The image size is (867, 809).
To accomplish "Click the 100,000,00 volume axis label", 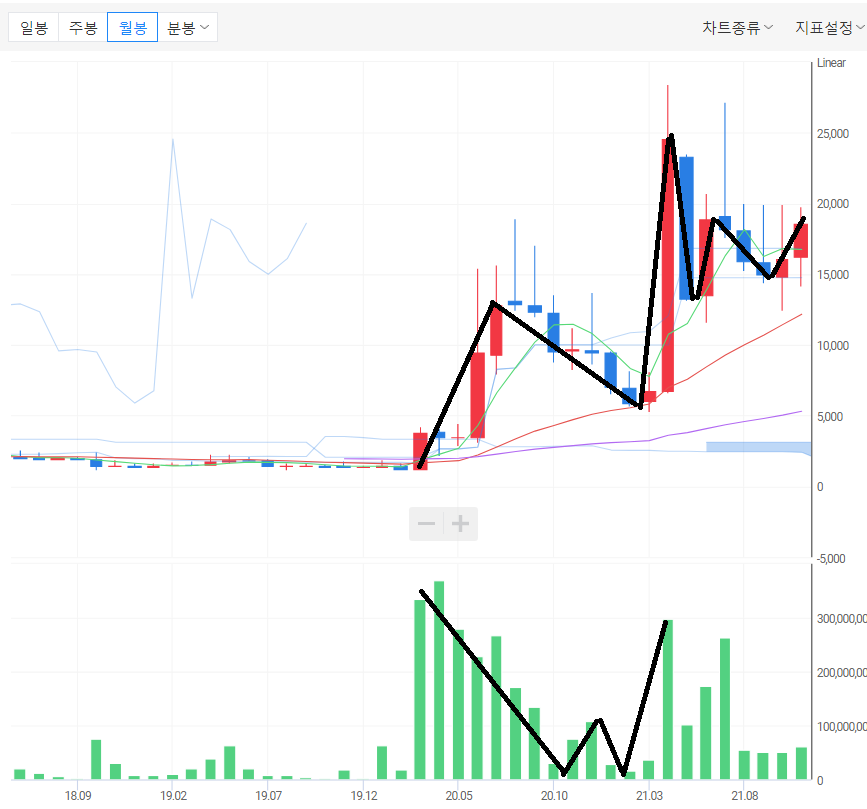I will 842,727.
